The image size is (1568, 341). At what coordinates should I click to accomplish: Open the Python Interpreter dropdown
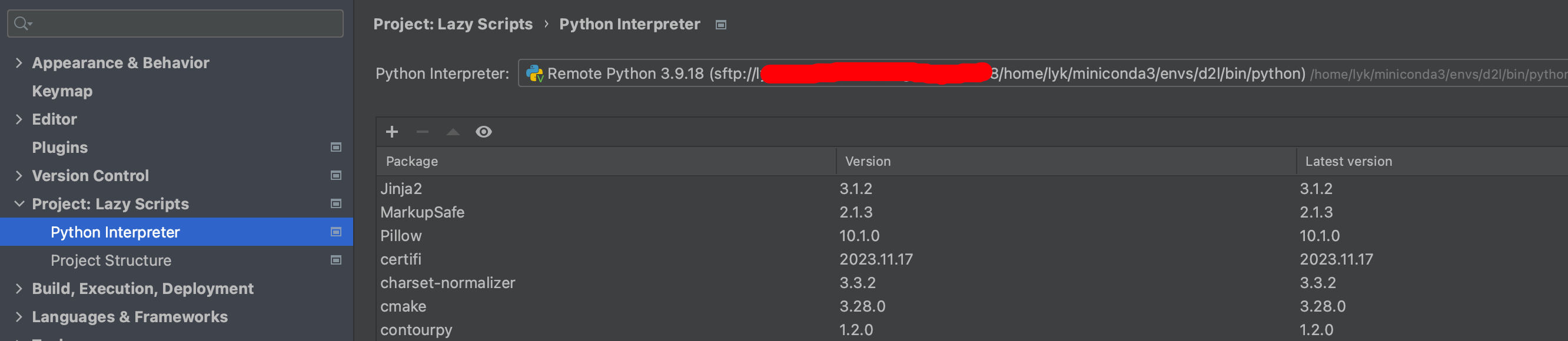[x=1043, y=73]
